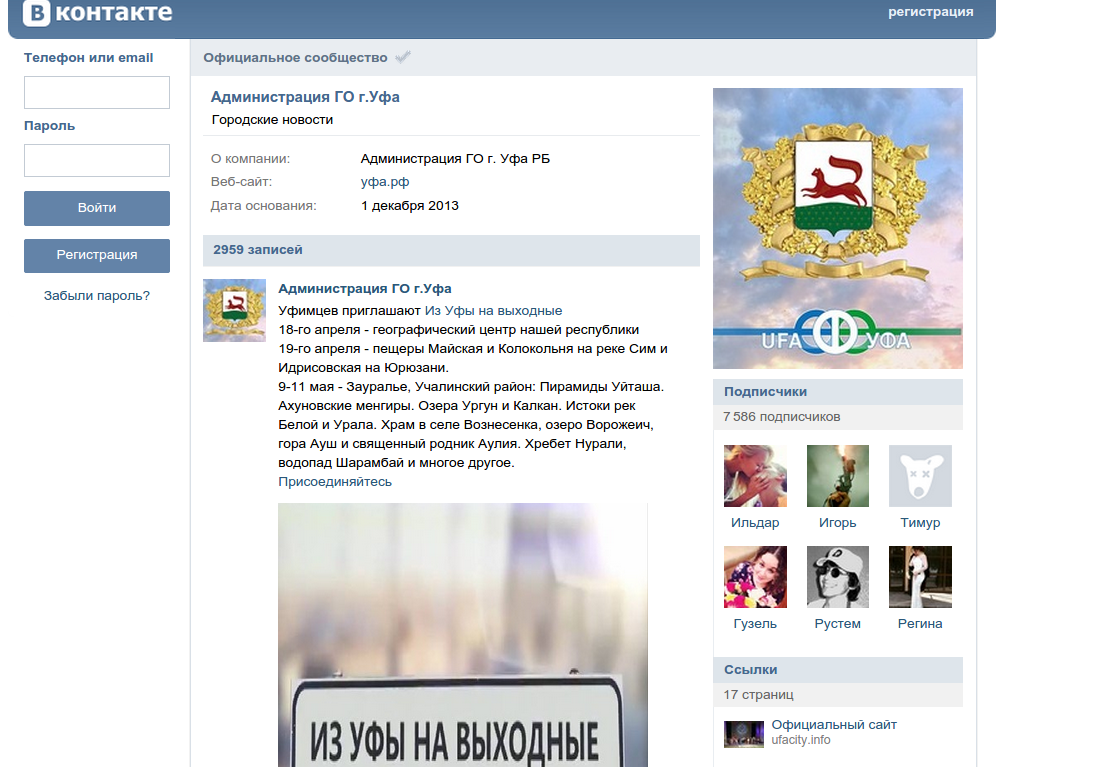Click the verified checkmark icon
The height and width of the screenshot is (767, 1103).
tap(402, 57)
